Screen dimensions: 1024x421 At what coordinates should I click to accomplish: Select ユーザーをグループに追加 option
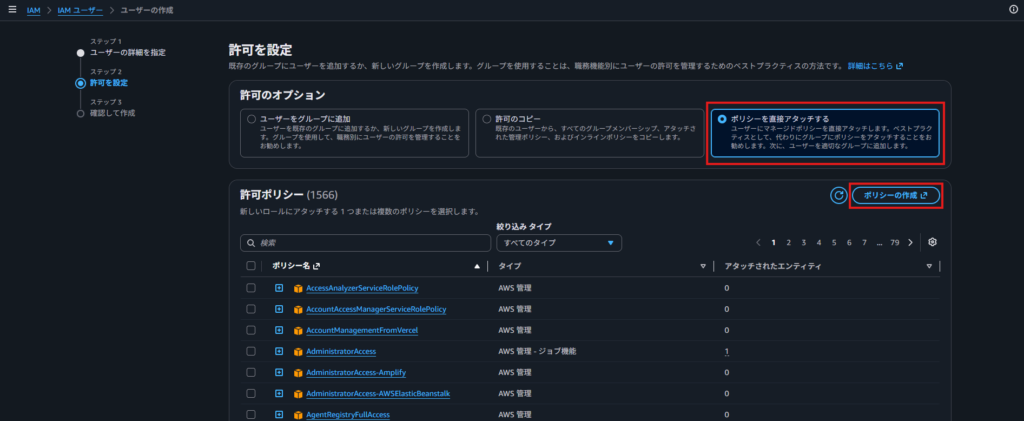pos(251,119)
